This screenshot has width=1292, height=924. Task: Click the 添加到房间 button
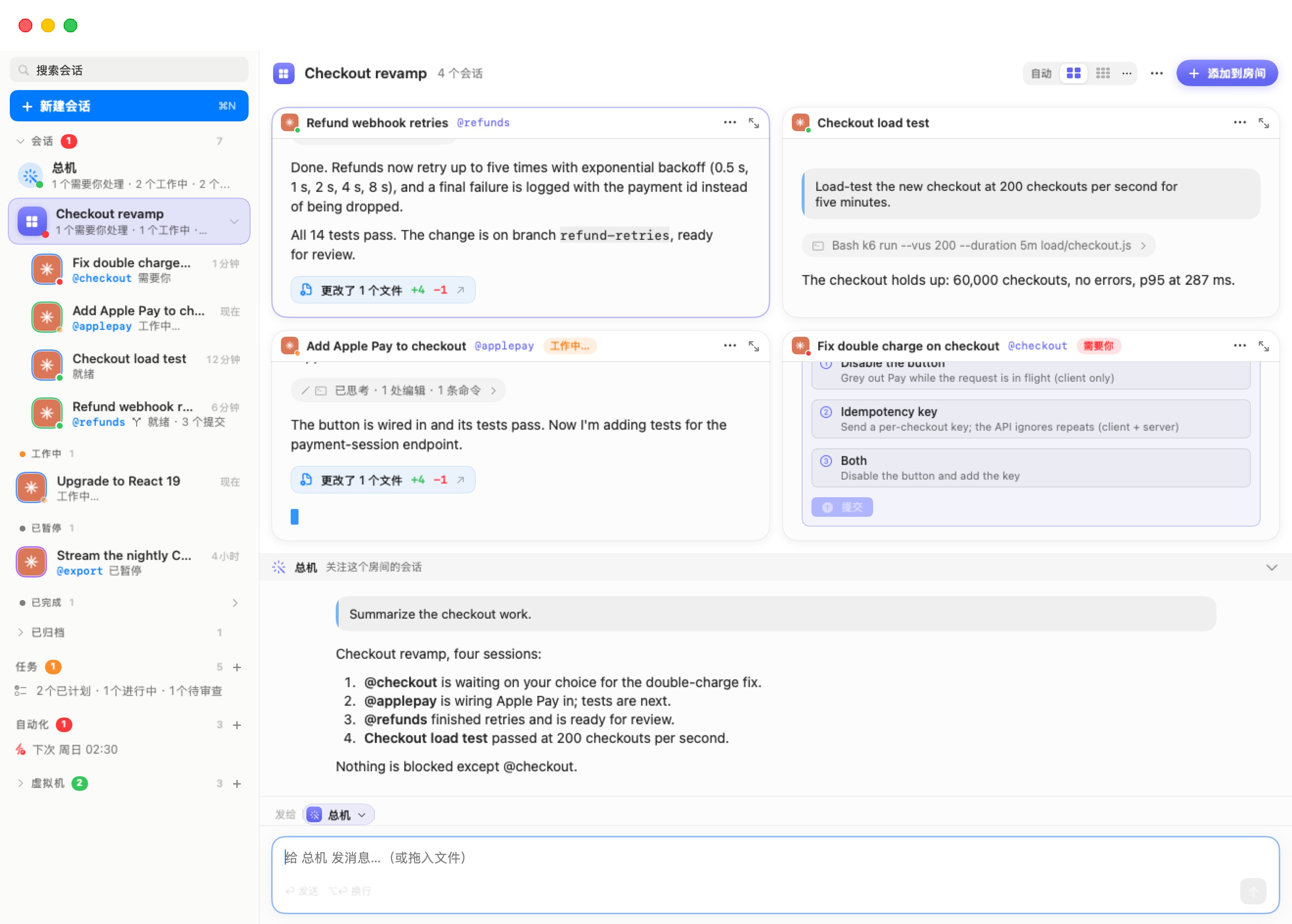click(1227, 73)
